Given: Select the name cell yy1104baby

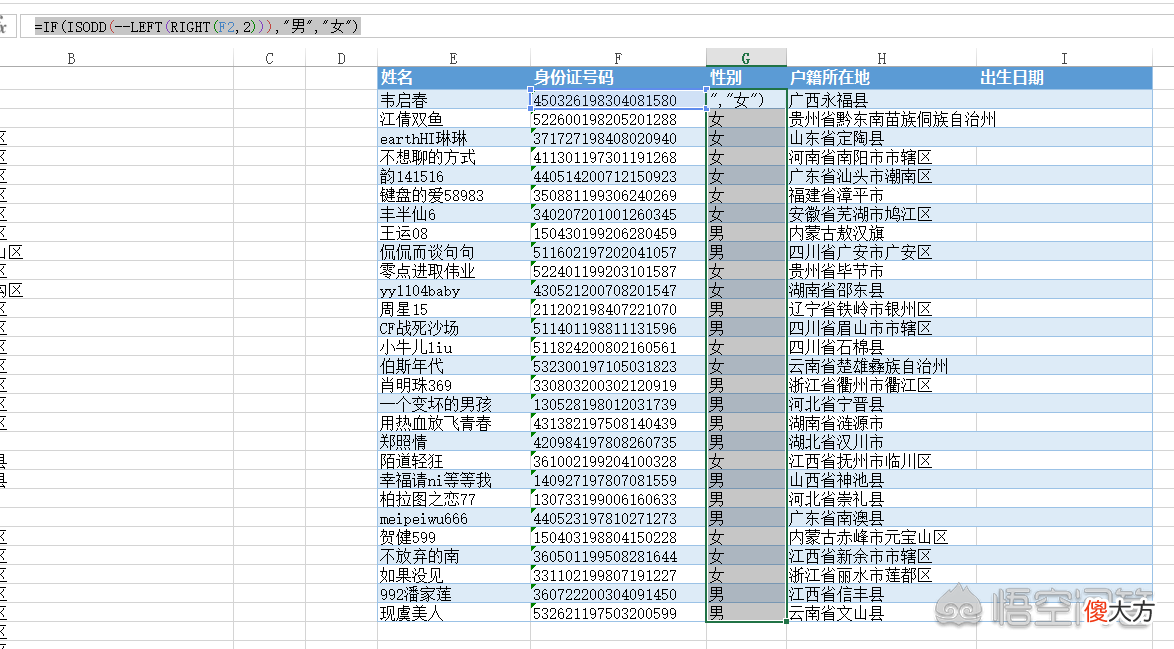Looking at the screenshot, I should (x=454, y=290).
